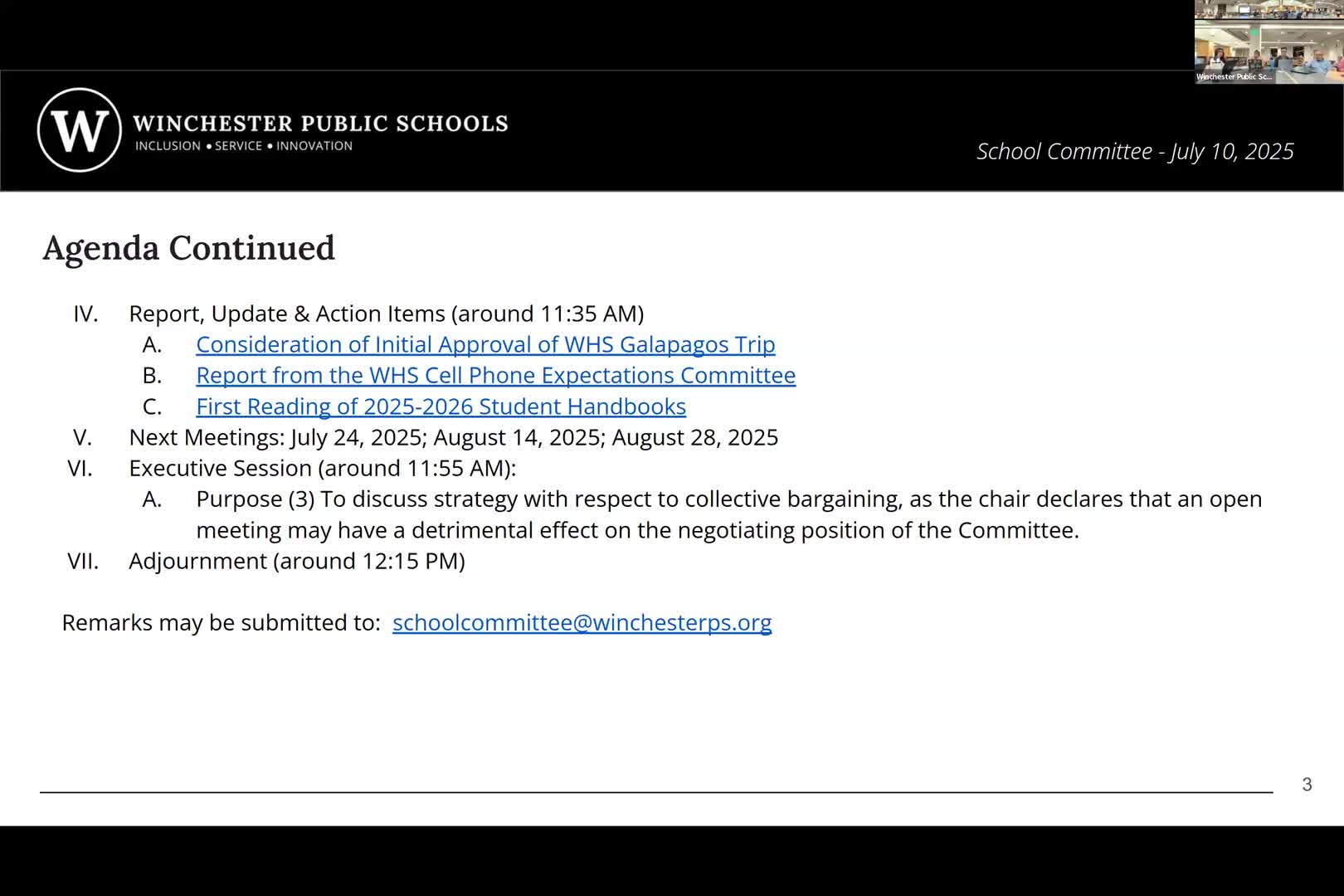Select the meeting room webcam thumbnail

pos(1269,51)
